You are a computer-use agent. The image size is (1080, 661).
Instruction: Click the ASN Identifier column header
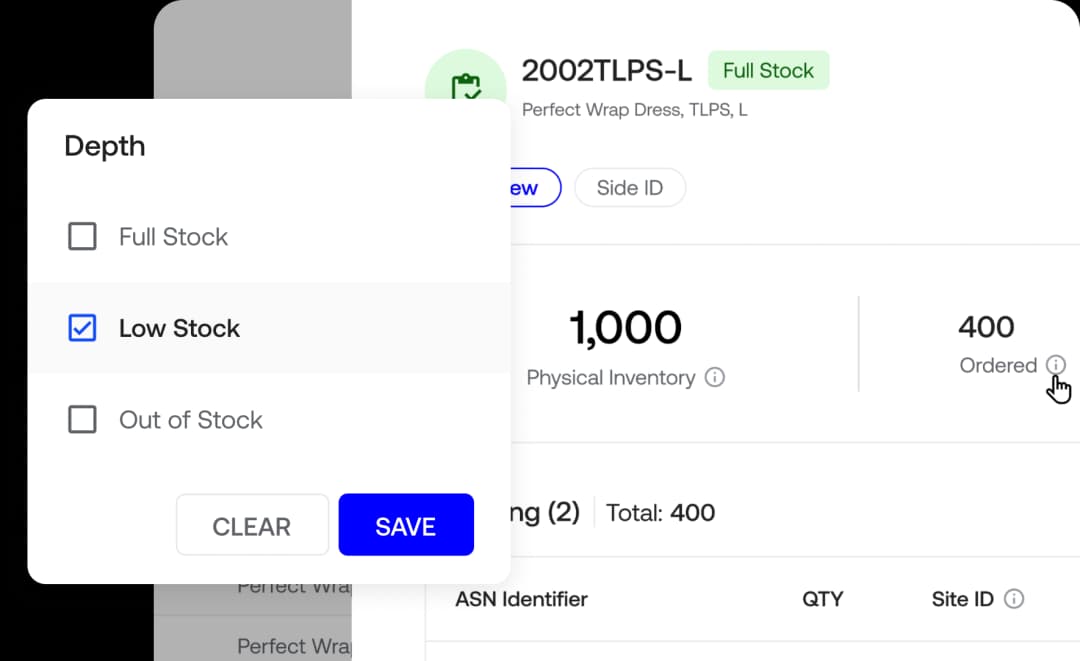[521, 599]
